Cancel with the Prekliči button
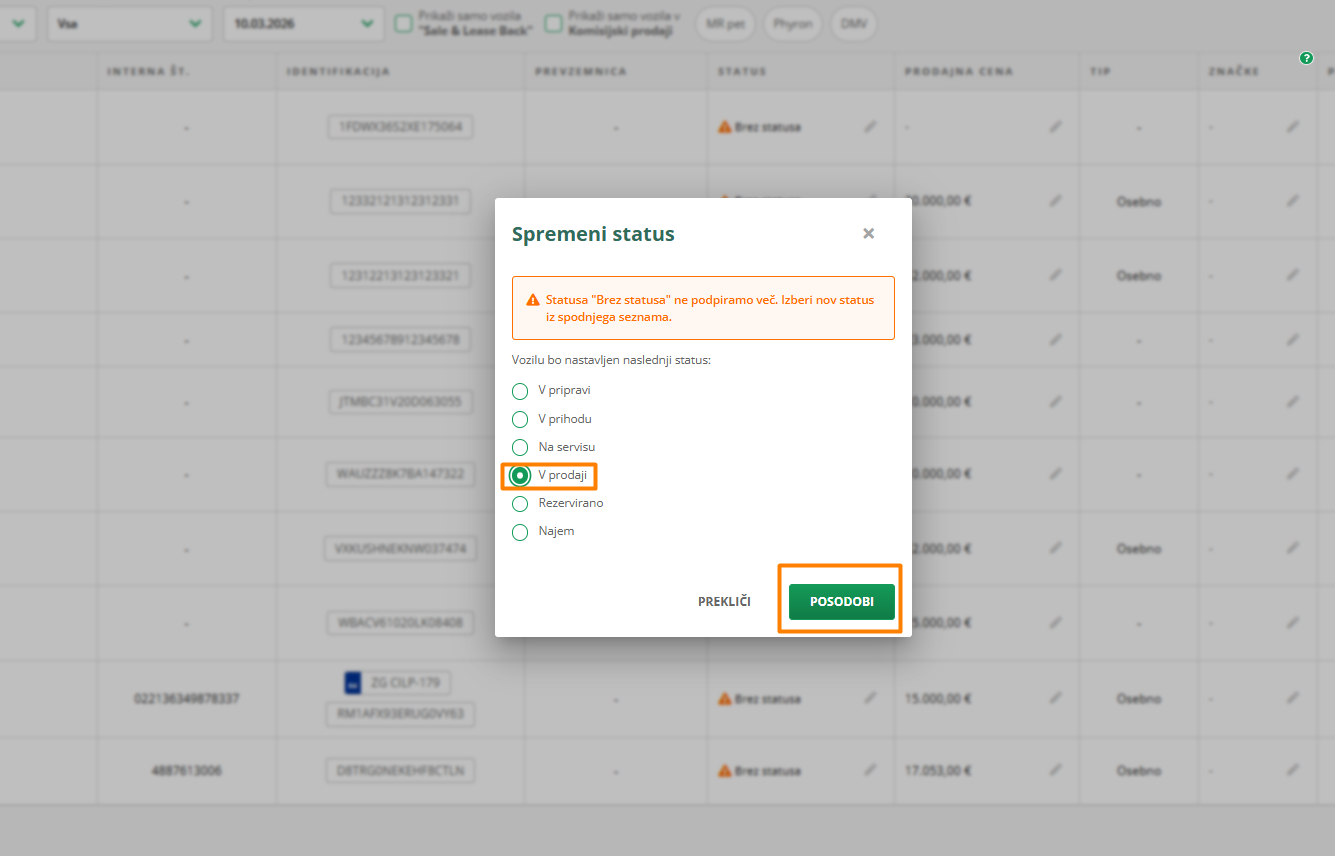The width and height of the screenshot is (1335, 856). tap(724, 602)
